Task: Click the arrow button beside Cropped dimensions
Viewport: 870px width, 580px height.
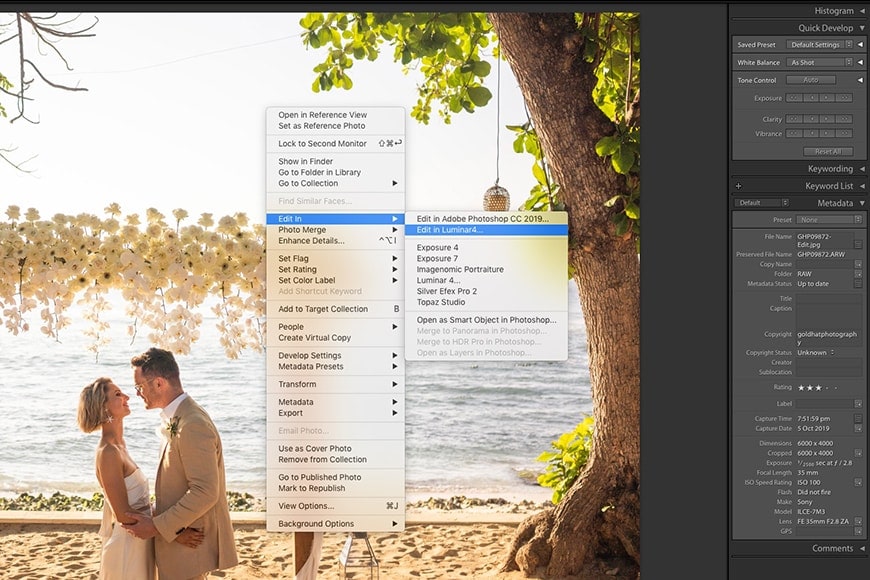Action: [x=858, y=453]
